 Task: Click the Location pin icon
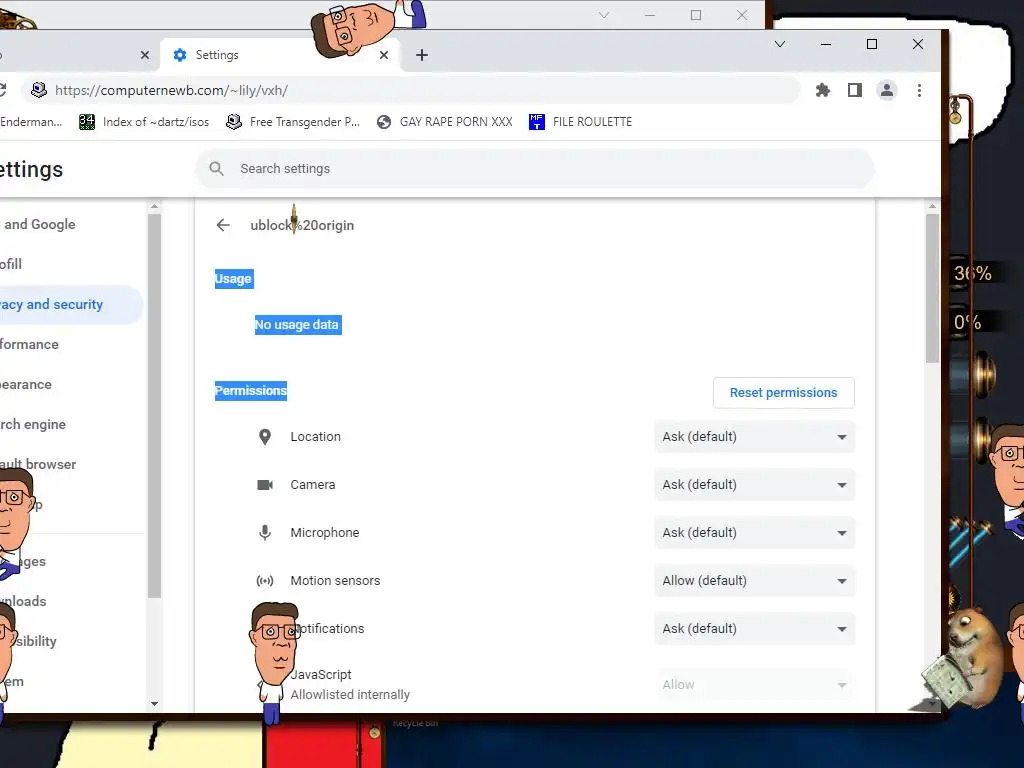265,437
